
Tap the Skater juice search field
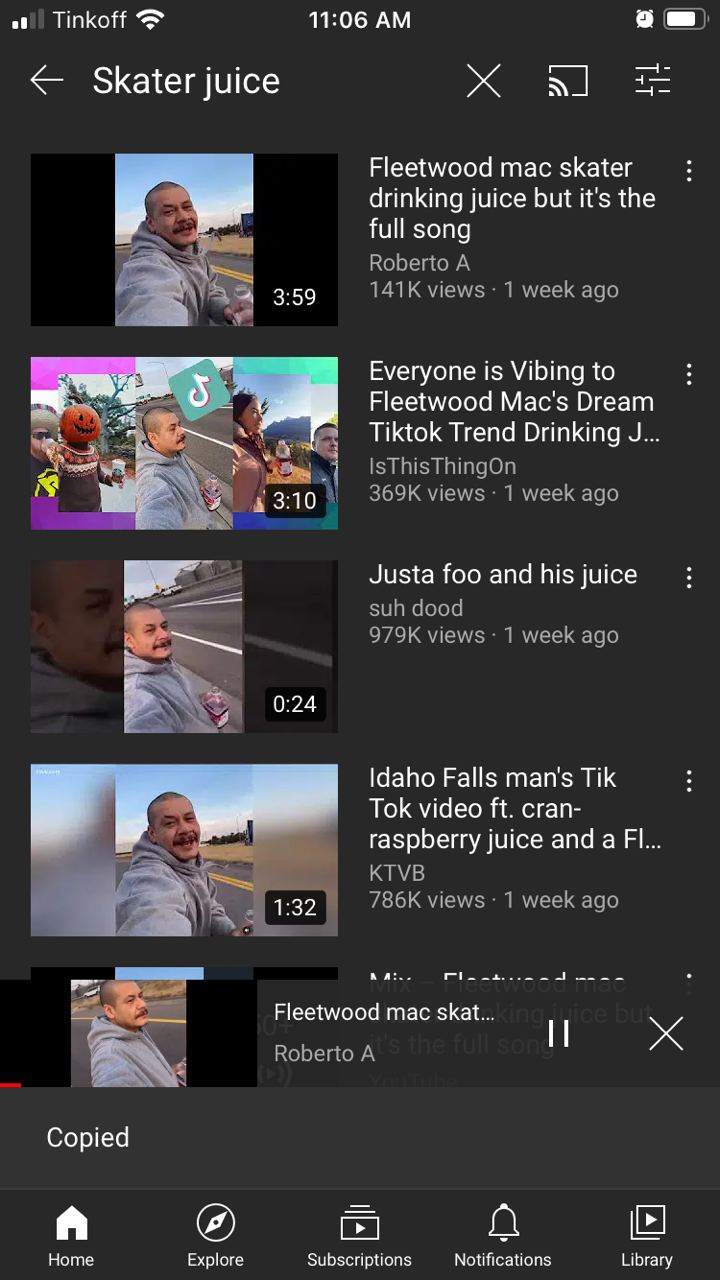[186, 81]
